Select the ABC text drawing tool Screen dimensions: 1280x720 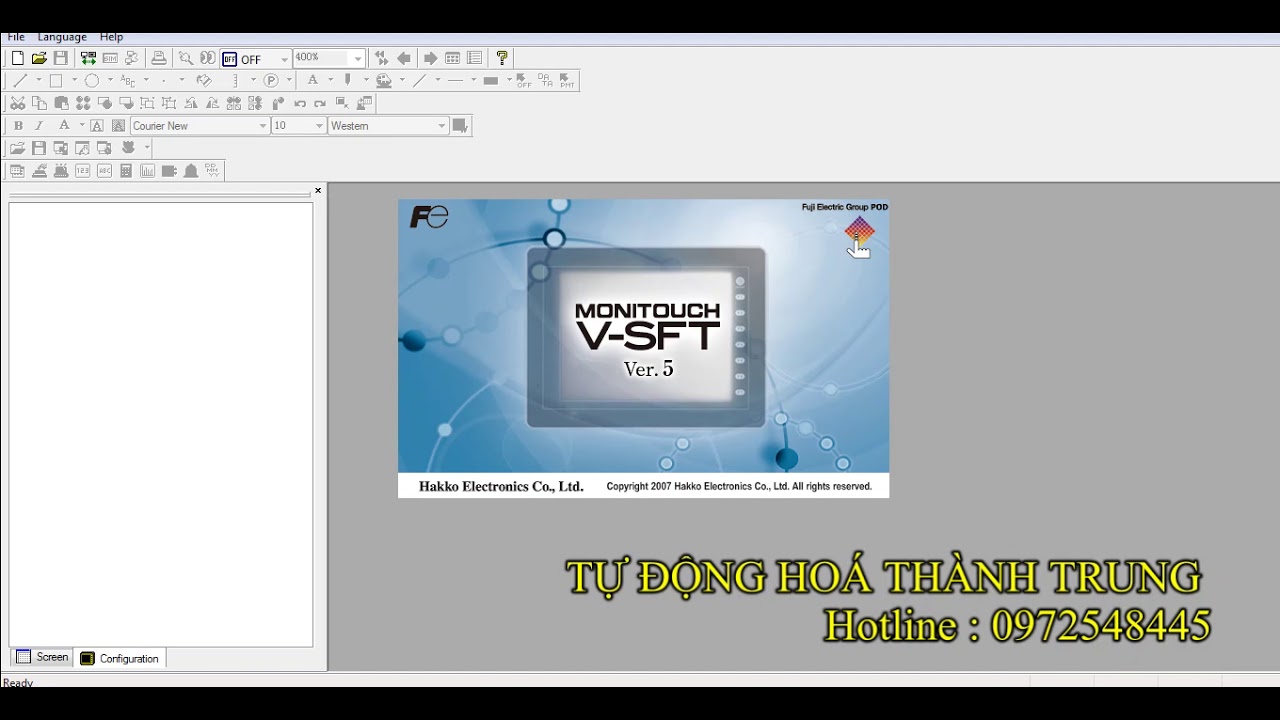point(127,80)
